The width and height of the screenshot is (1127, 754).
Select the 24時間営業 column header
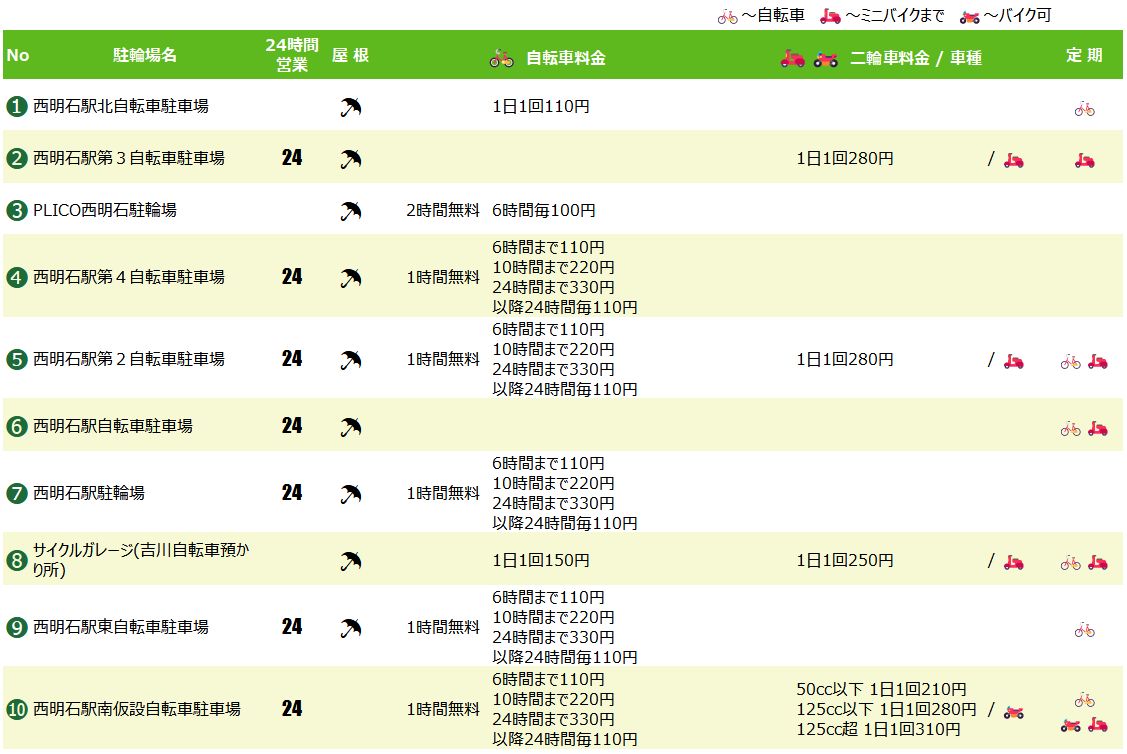pos(292,56)
